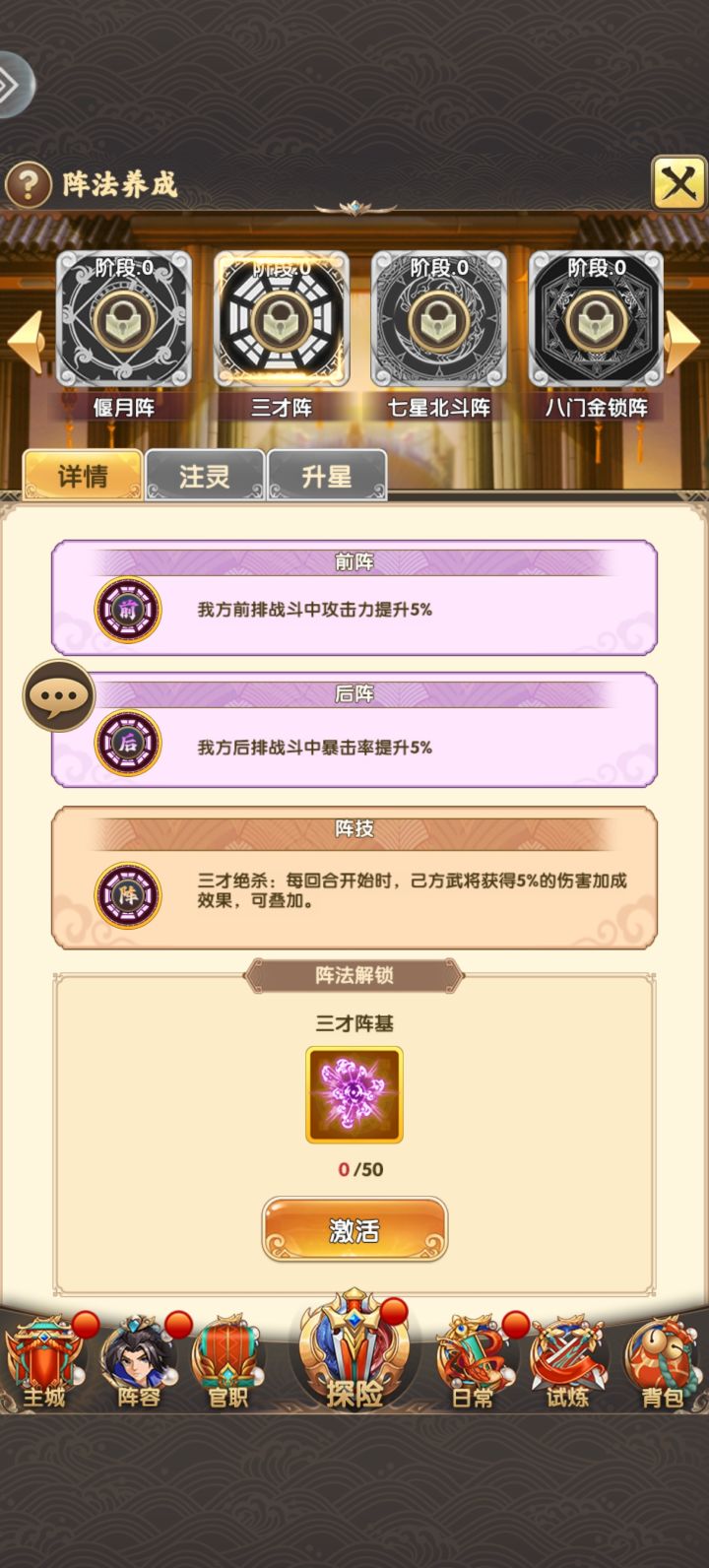The image size is (709, 1568).
Task: Open the chat bubble icon
Action: point(59,696)
